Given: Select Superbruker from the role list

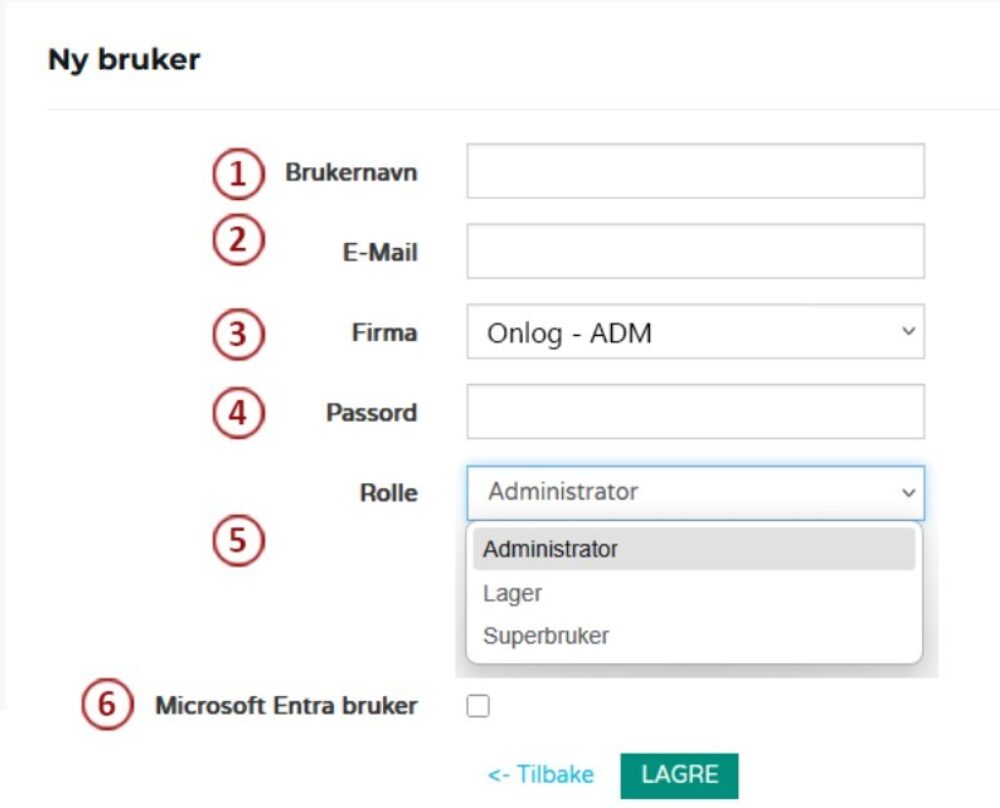Looking at the screenshot, I should click(x=545, y=635).
